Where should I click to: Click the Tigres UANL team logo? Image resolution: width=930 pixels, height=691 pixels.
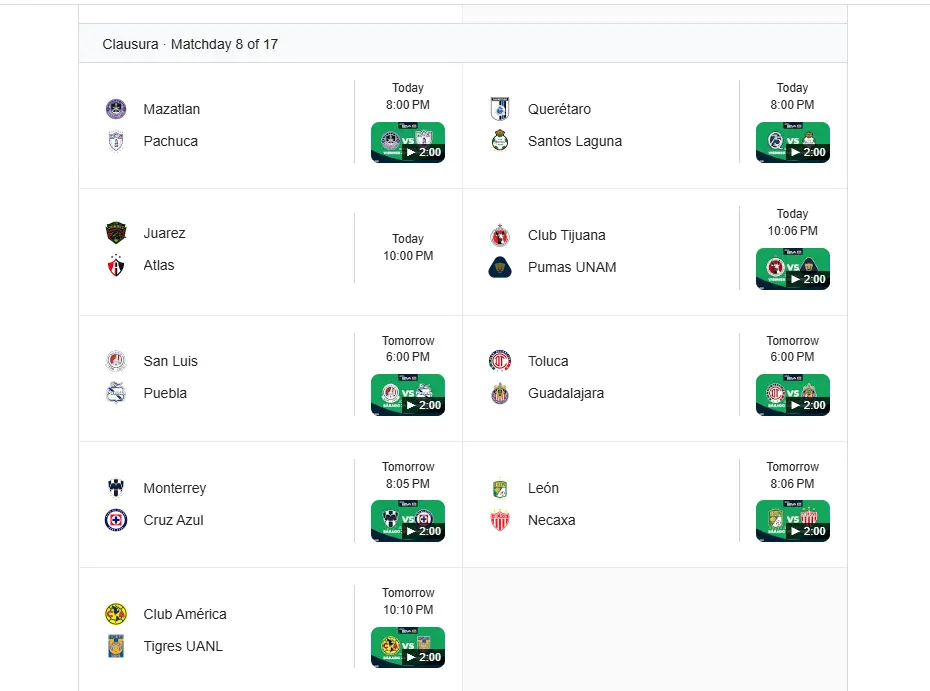(116, 646)
